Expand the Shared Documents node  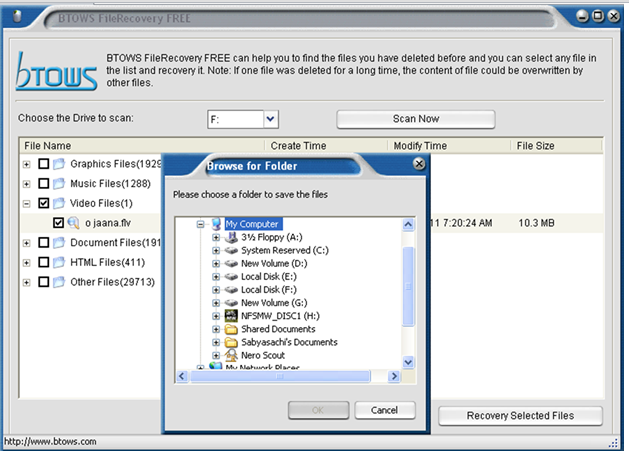pyautogui.click(x=216, y=329)
